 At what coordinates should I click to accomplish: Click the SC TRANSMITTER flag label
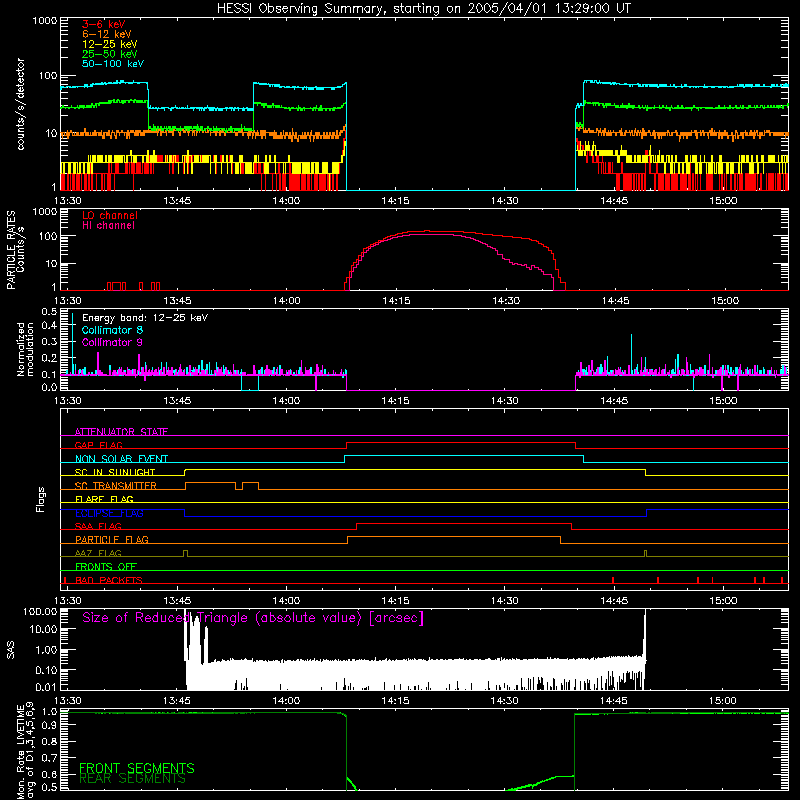pos(115,486)
